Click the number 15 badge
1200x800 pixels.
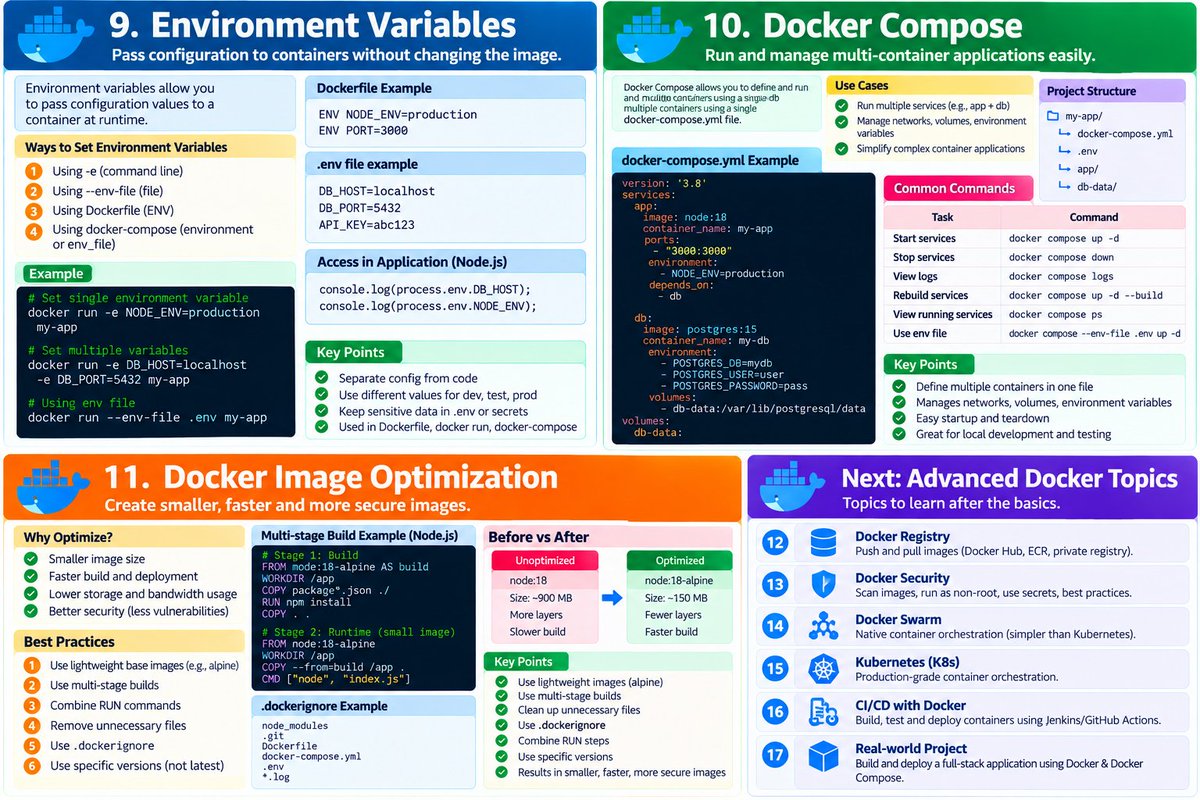pos(775,669)
